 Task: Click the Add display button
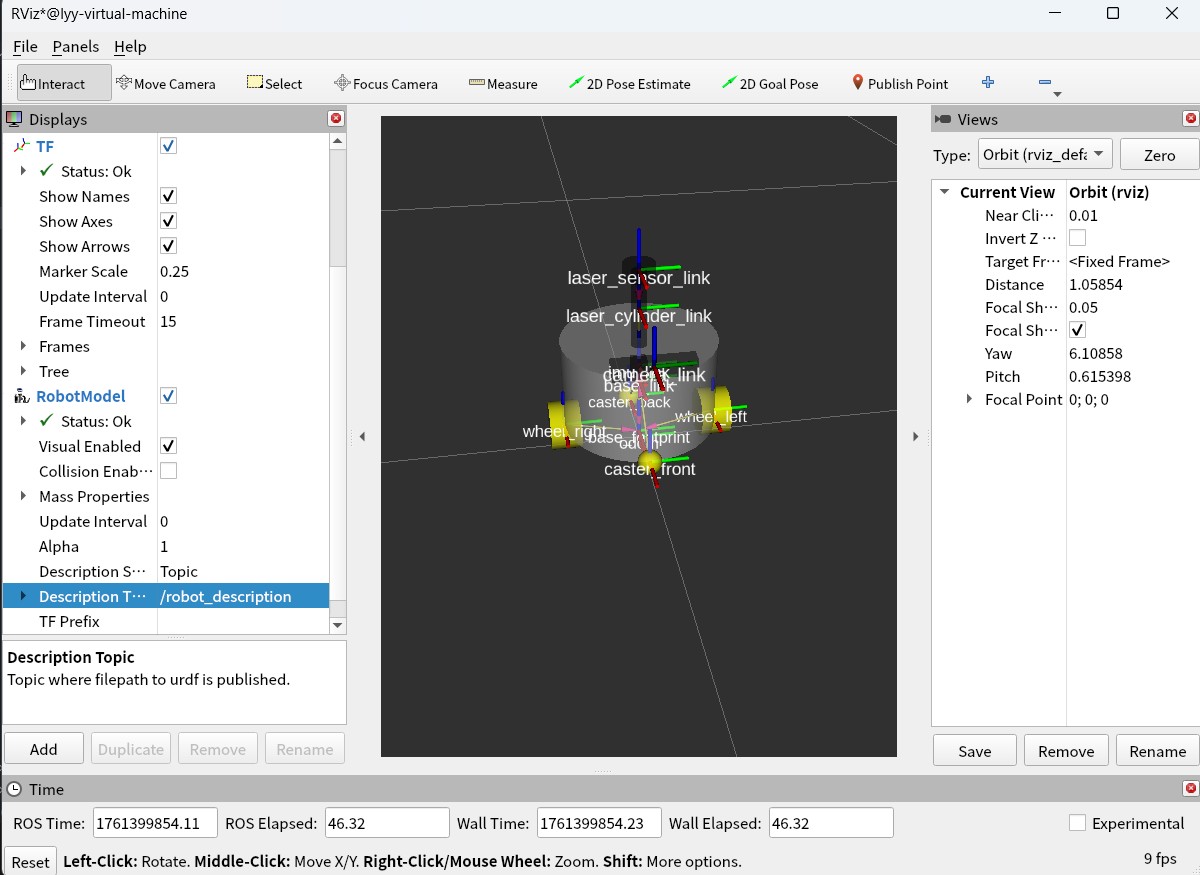(44, 749)
